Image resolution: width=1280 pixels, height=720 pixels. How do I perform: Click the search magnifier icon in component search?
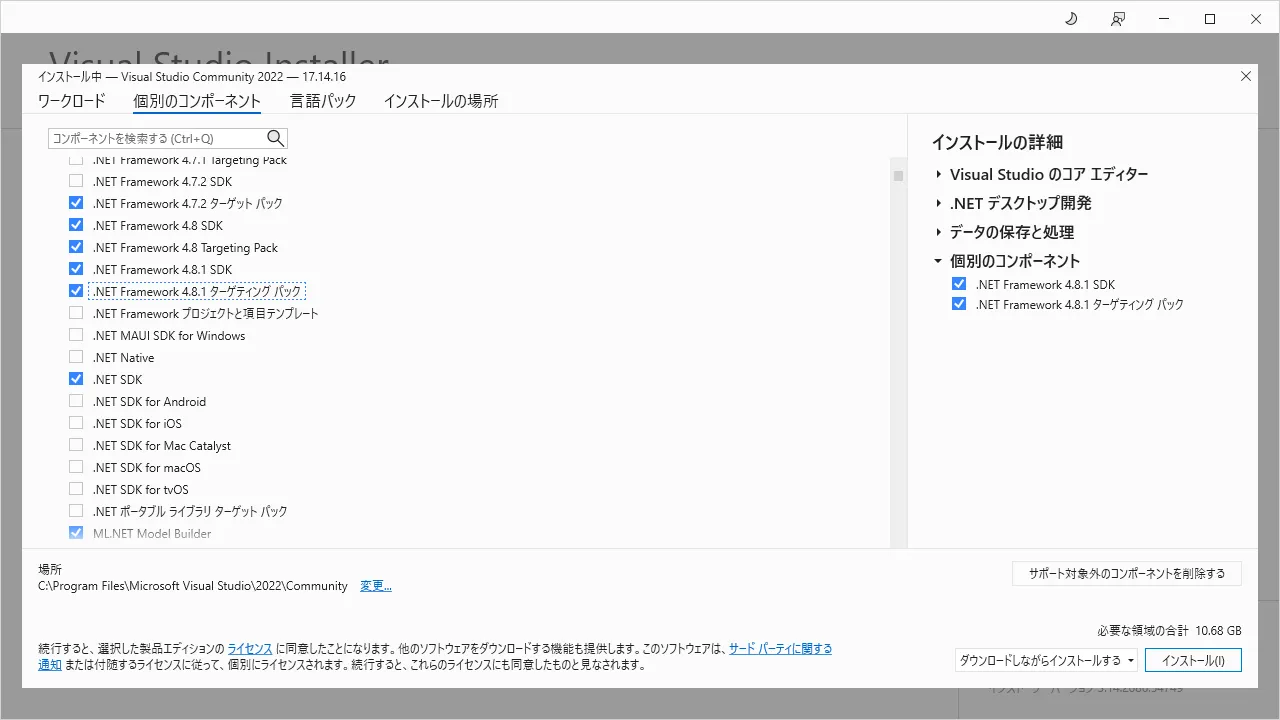click(x=276, y=138)
